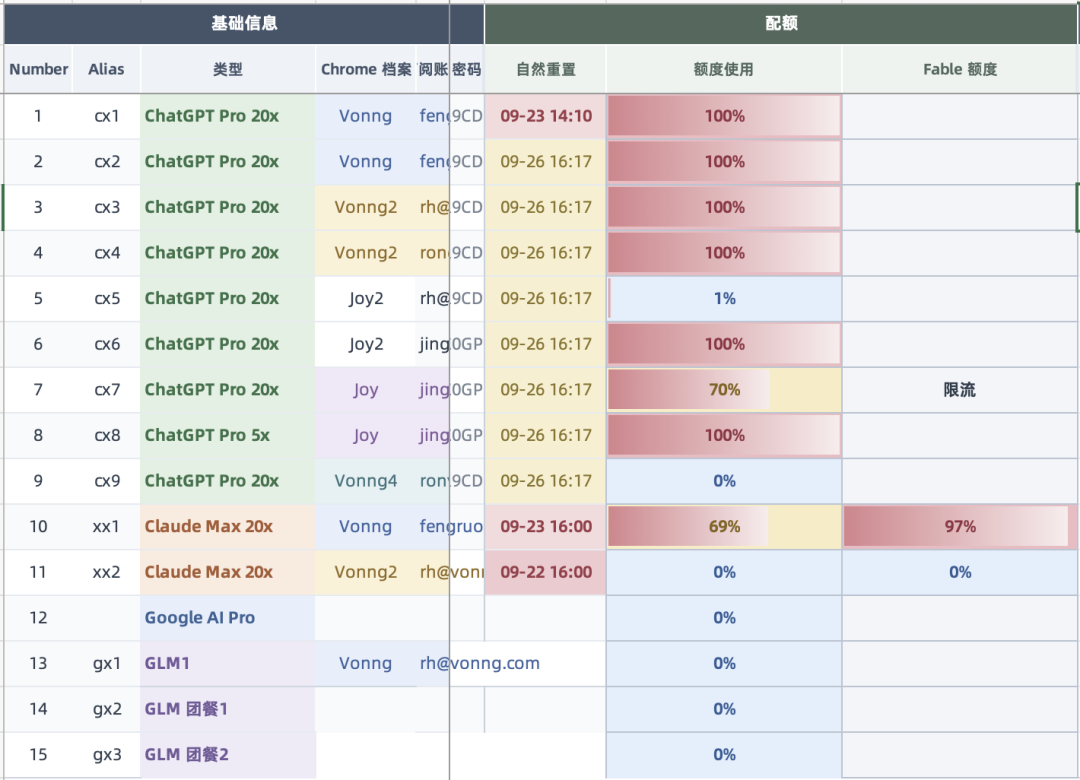Select the Number column header
1080x780 pixels.
[39, 69]
